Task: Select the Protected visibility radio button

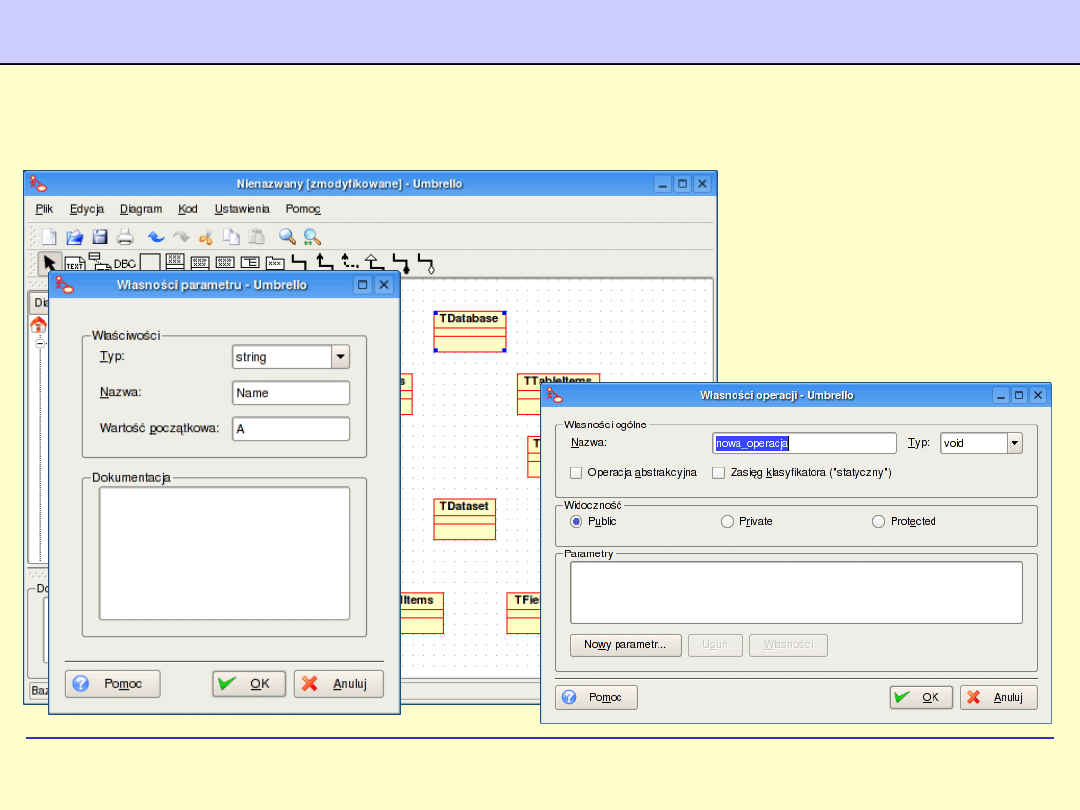Action: [878, 521]
